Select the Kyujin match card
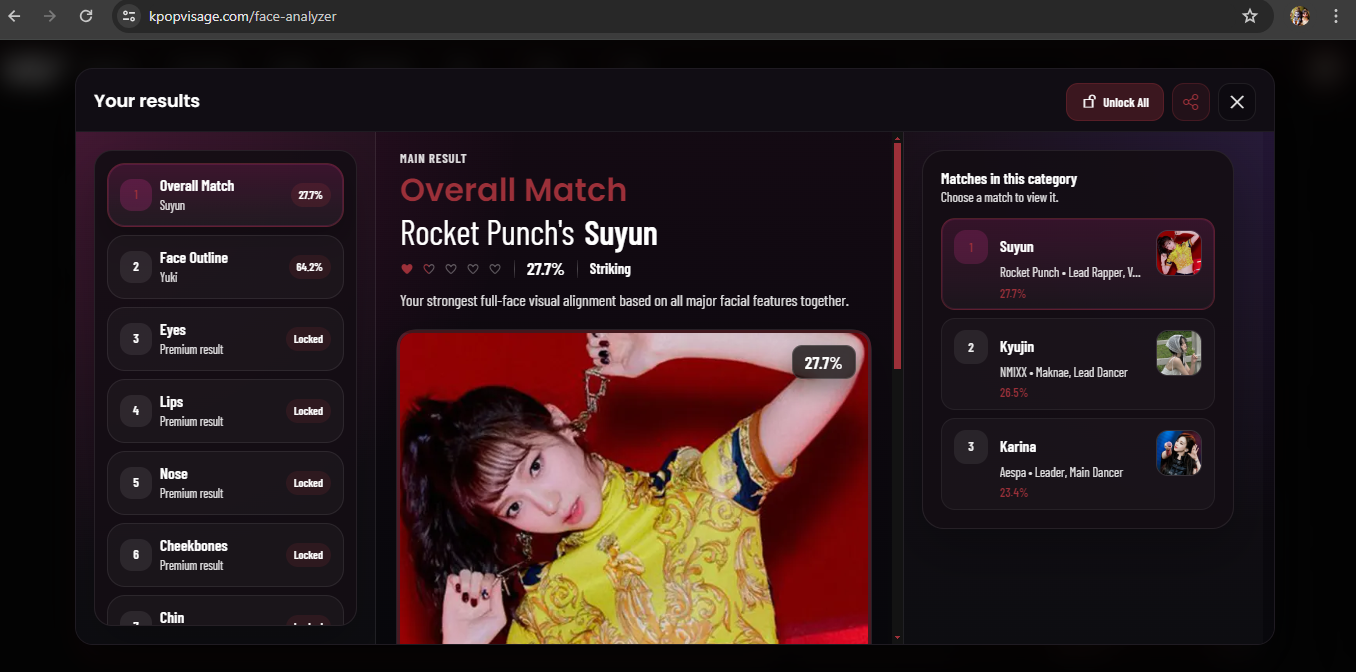Viewport: 1356px width, 672px height. tap(1078, 364)
